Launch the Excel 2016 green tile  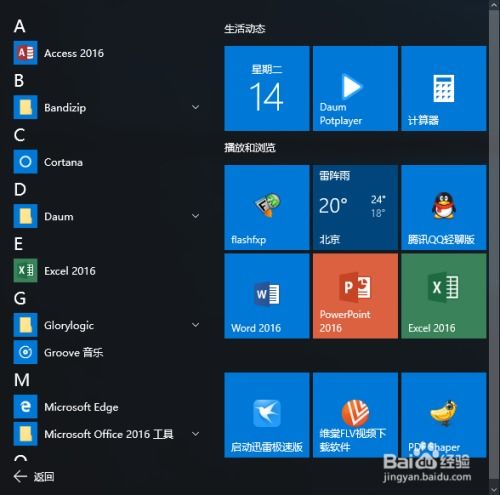click(x=444, y=296)
